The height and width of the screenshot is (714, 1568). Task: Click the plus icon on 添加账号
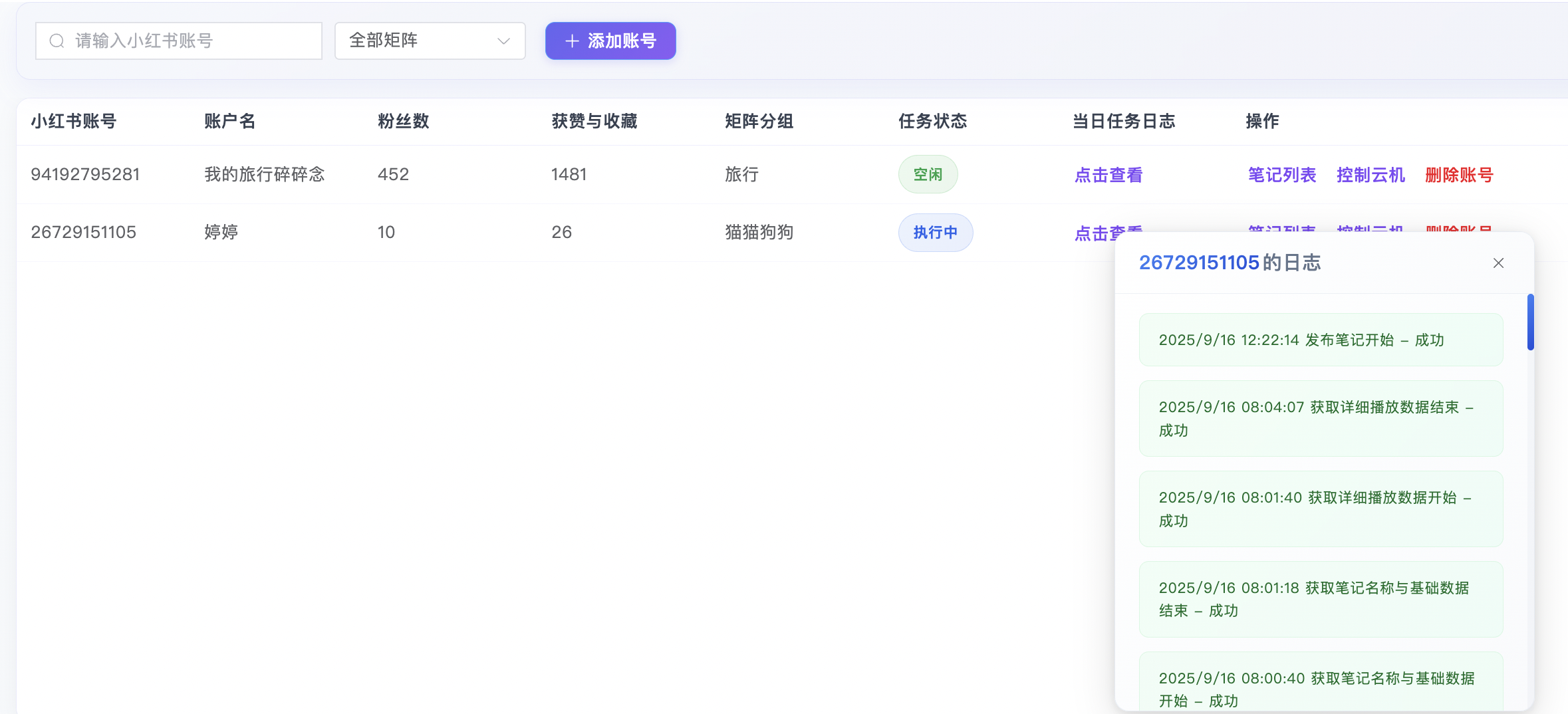click(x=571, y=41)
